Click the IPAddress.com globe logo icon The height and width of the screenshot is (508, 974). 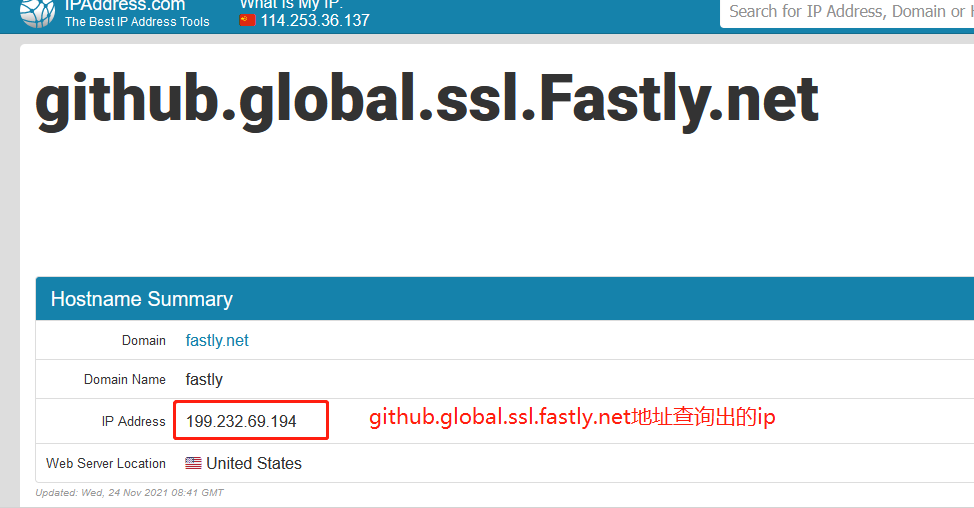click(x=37, y=12)
